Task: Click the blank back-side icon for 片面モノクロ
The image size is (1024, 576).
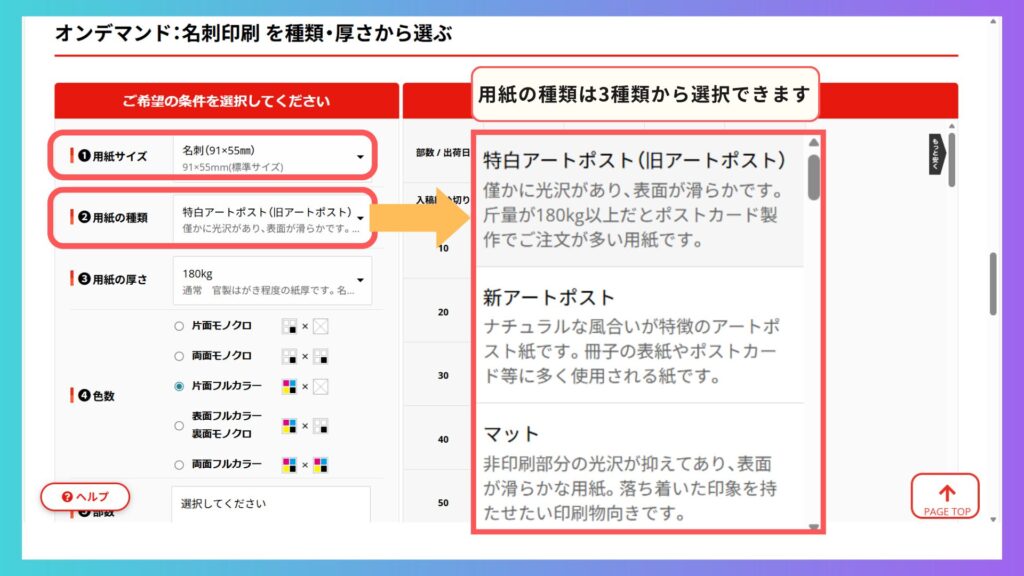Action: point(321,326)
